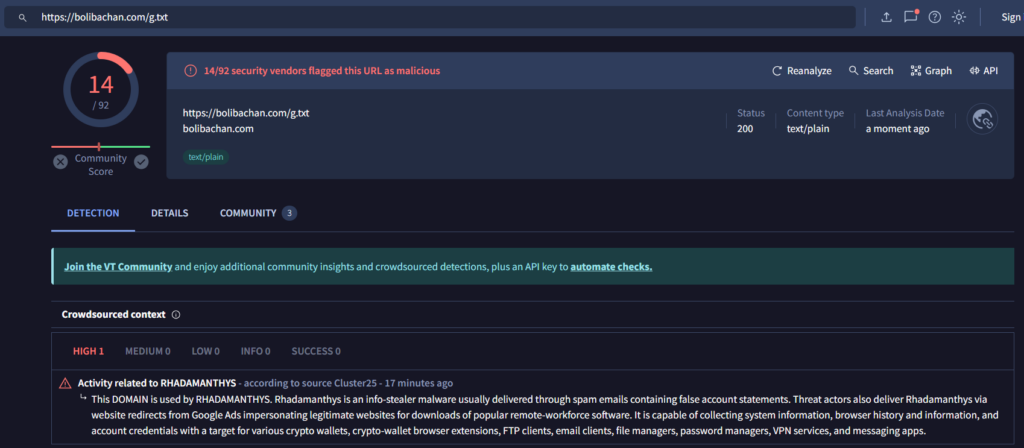Open the help question mark icon
1024x448 pixels.
point(935,17)
